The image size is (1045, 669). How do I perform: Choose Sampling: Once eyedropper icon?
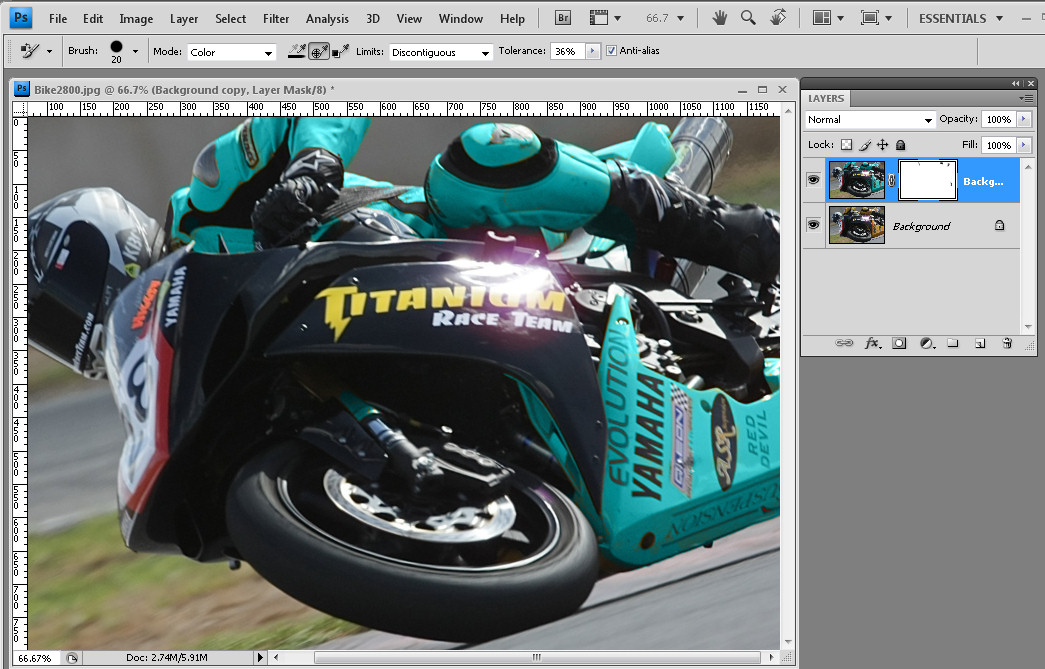point(319,51)
